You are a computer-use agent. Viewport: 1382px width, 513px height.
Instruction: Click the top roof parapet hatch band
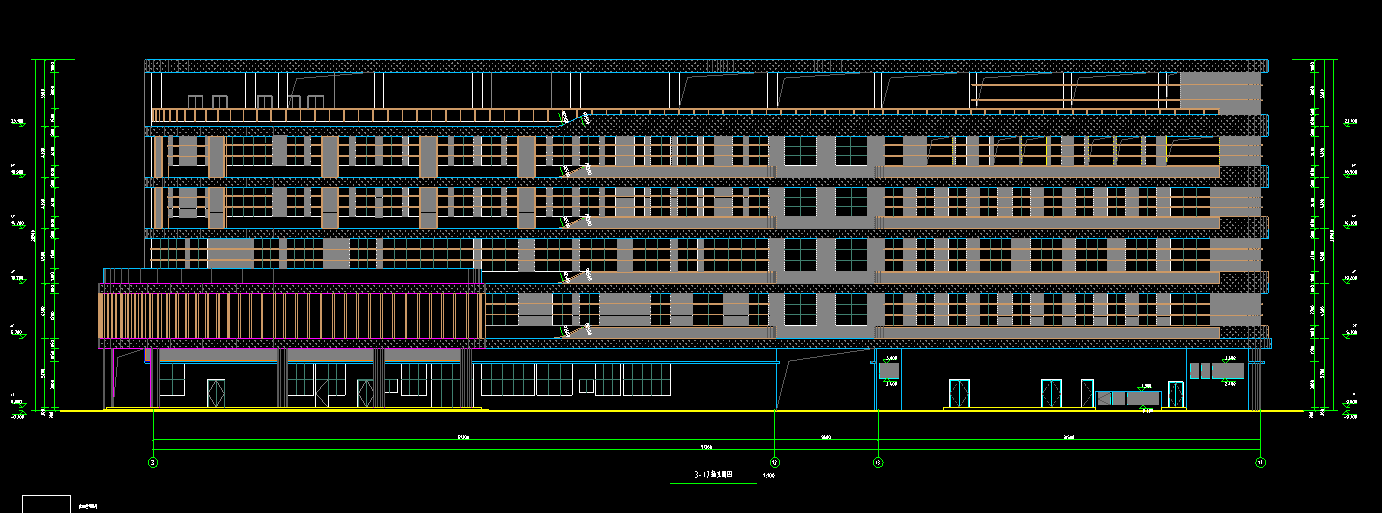click(700, 66)
